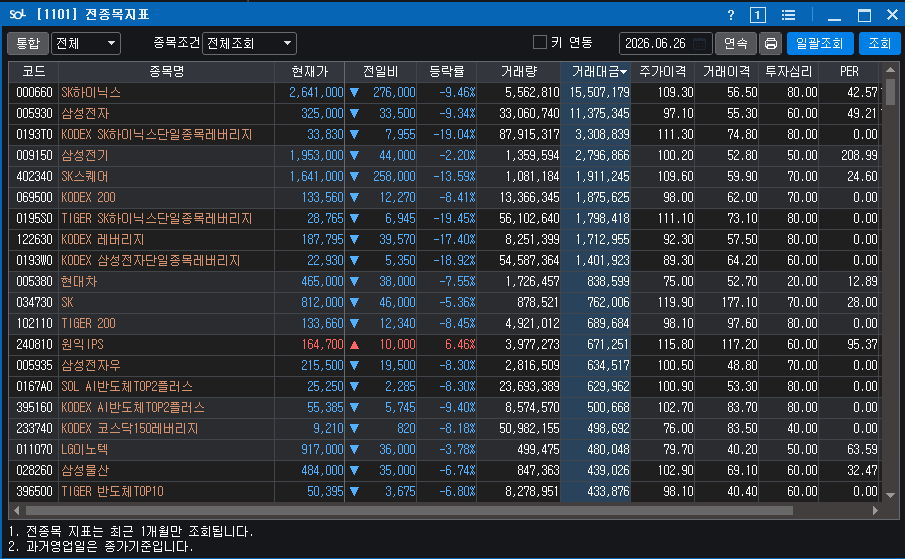Screen dimensions: 905x559
Task: Open the list menu icon in title bar
Action: pos(788,15)
